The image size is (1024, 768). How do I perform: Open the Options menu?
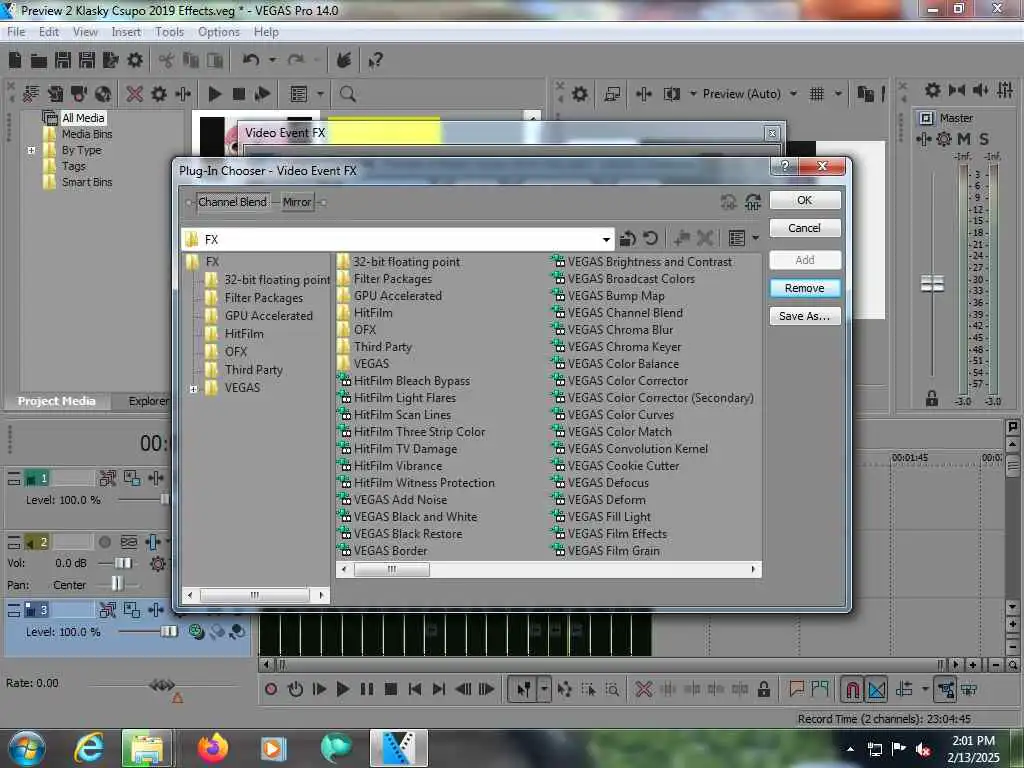tap(219, 31)
